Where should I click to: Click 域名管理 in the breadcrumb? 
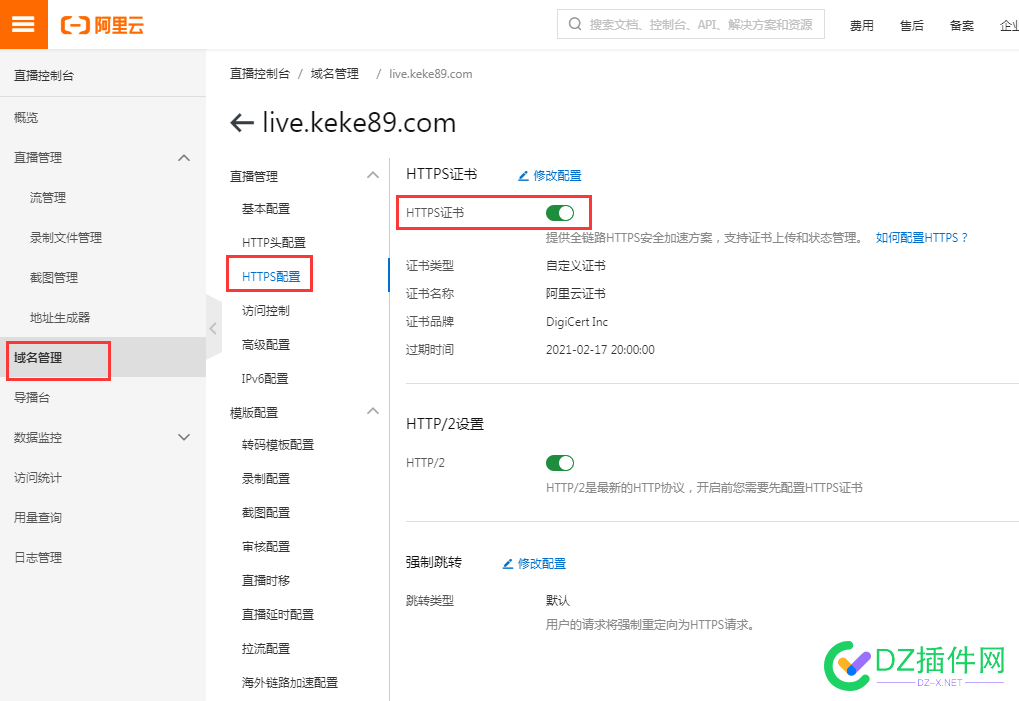coord(335,73)
